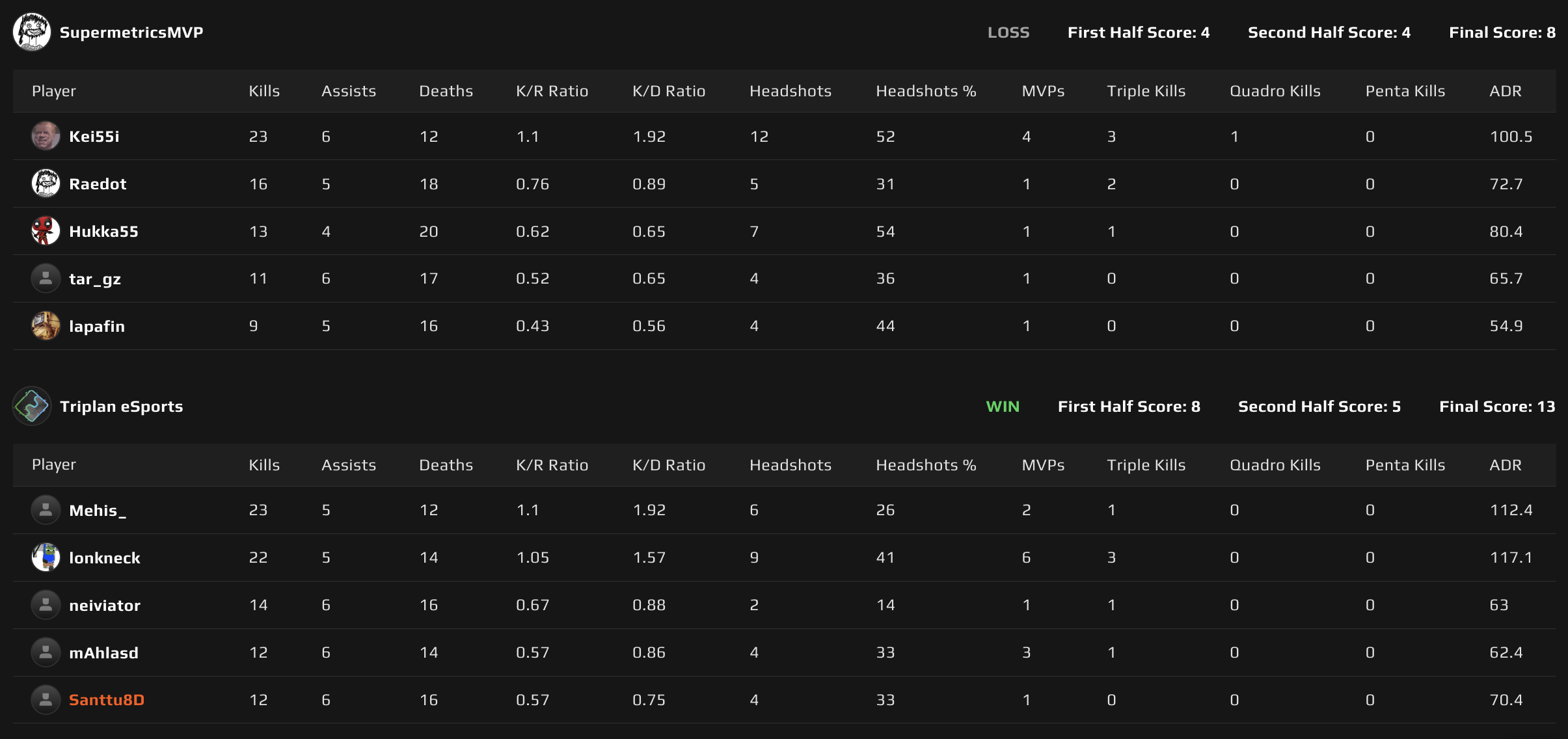Open neiviator's player profile
The height and width of the screenshot is (739, 1568).
[x=105, y=605]
